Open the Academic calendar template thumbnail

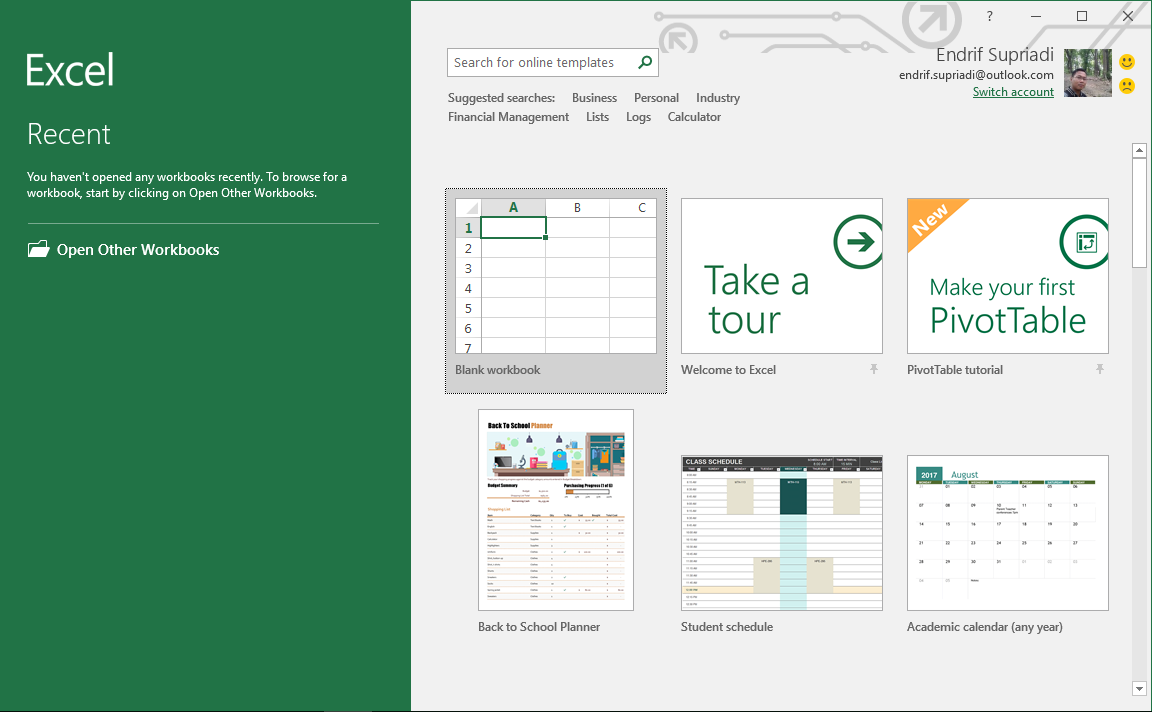coord(1008,533)
